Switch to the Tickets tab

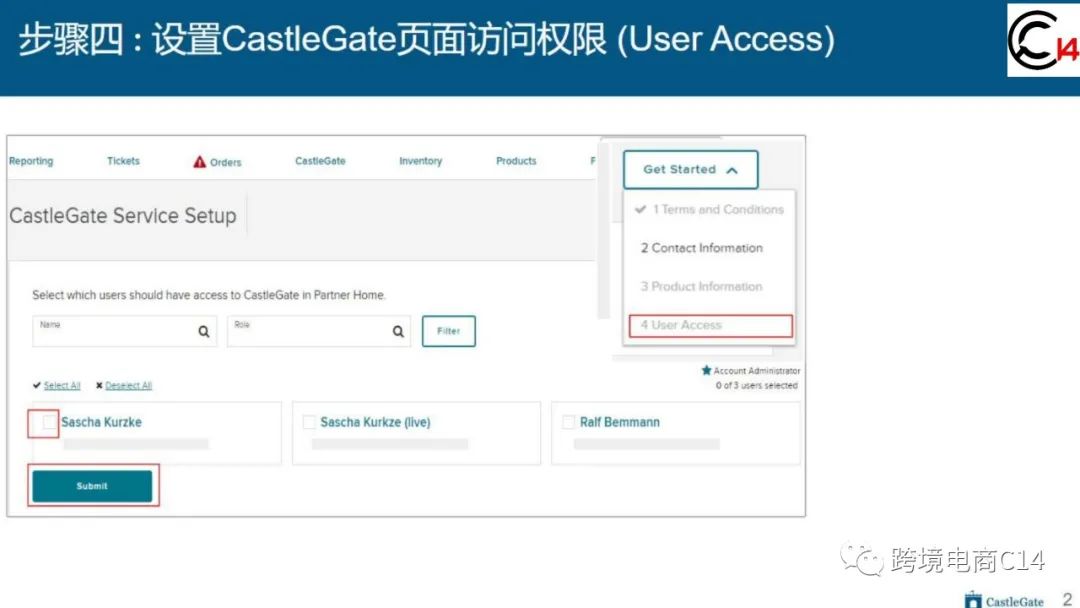(x=123, y=161)
